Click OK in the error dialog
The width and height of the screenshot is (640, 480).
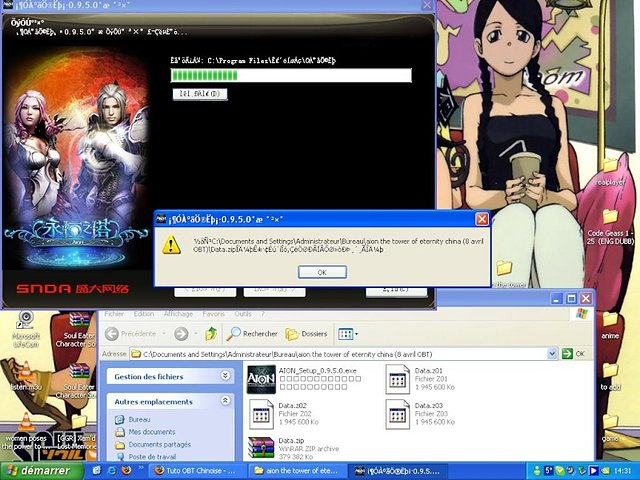pos(322,271)
